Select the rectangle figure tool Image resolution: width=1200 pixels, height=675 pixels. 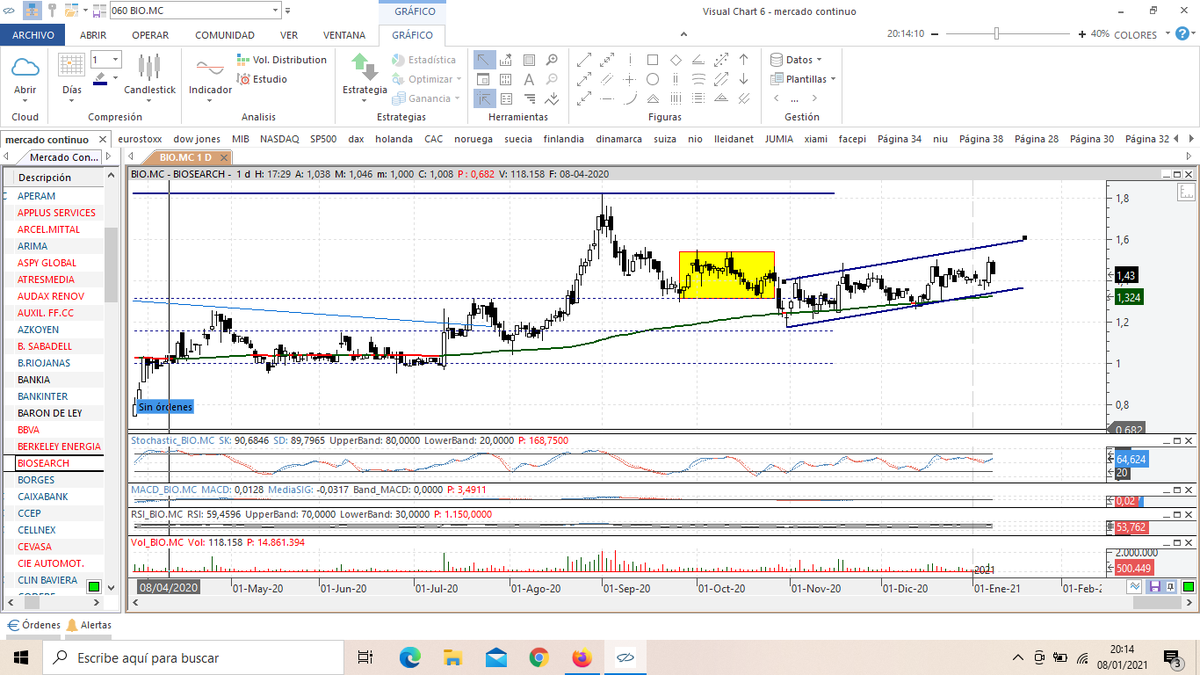pyautogui.click(x=652, y=60)
